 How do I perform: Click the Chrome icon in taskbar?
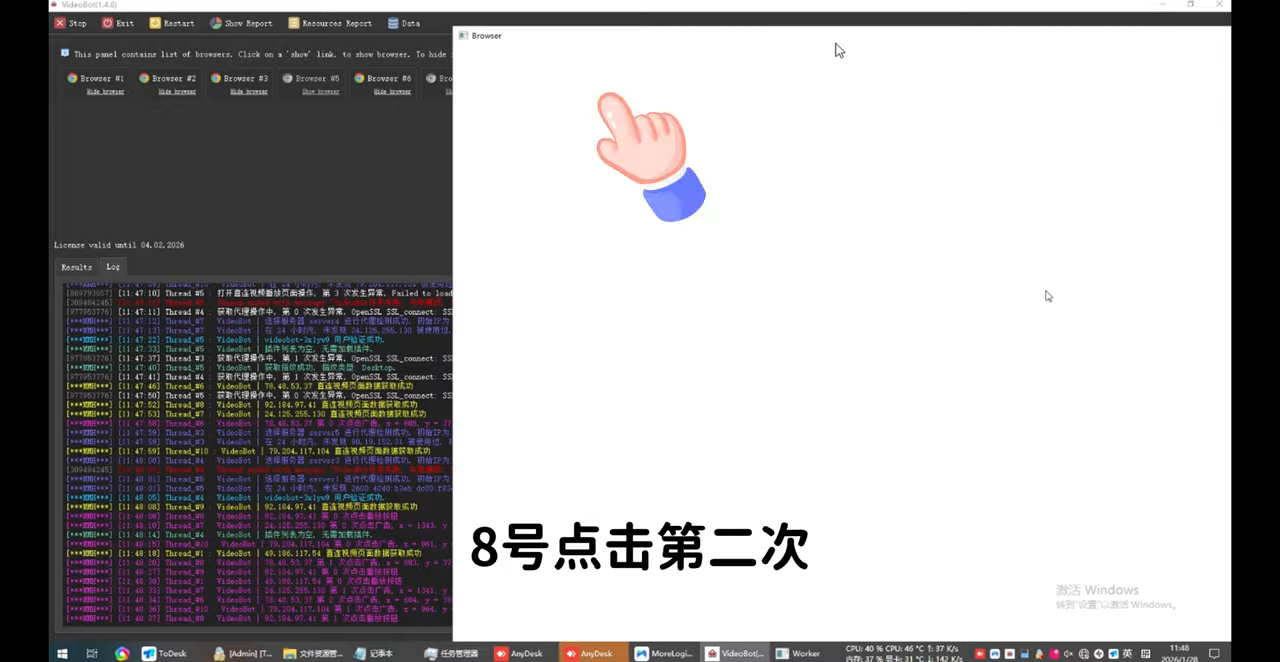point(122,654)
